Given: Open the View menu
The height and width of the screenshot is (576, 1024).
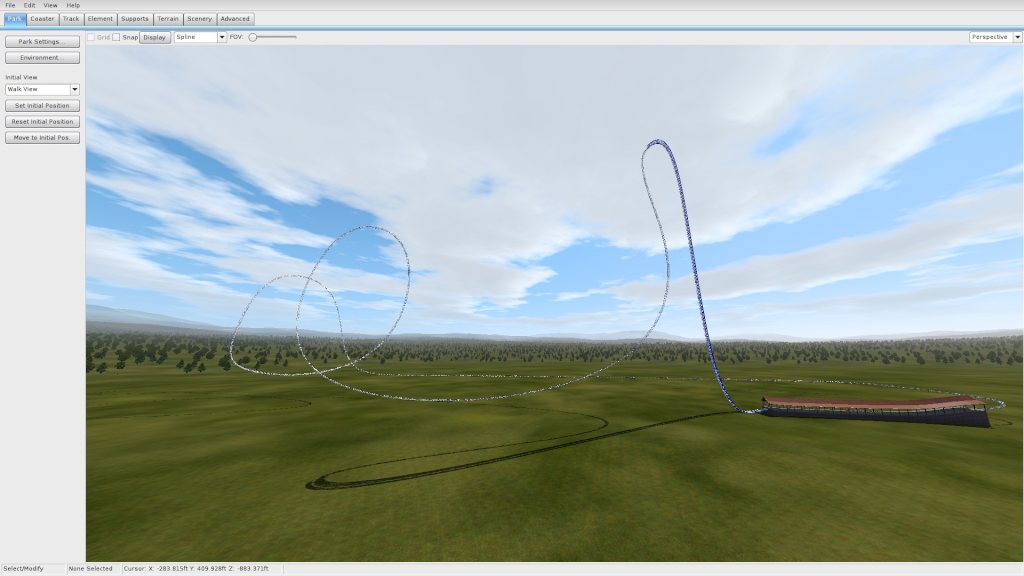Looking at the screenshot, I should pyautogui.click(x=50, y=5).
